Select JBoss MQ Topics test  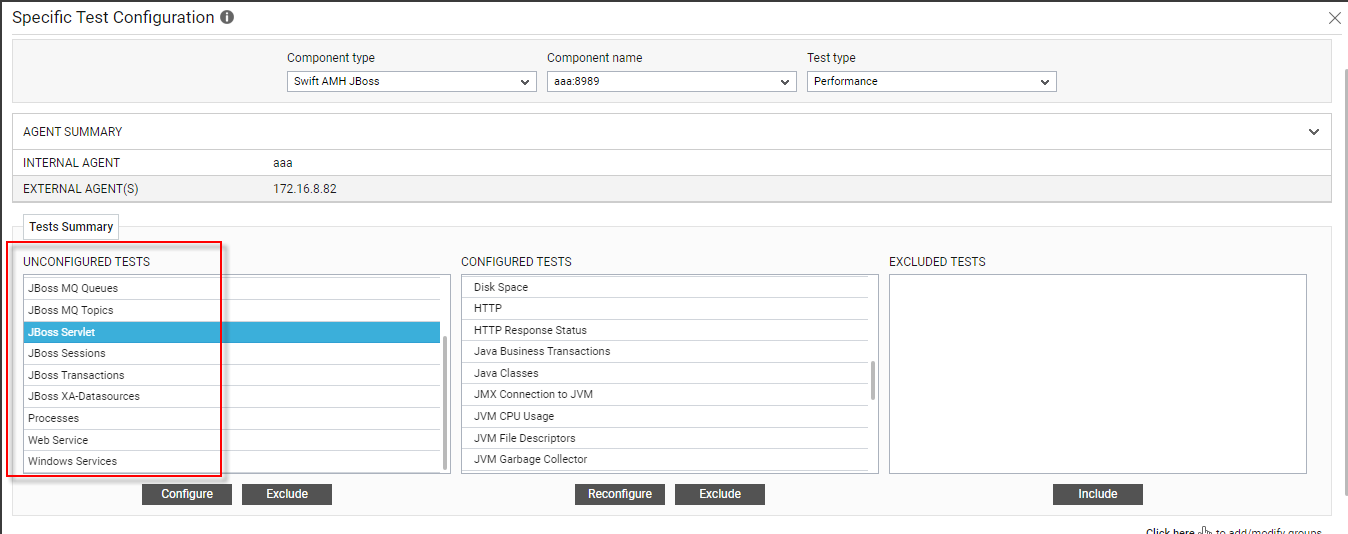[232, 310]
